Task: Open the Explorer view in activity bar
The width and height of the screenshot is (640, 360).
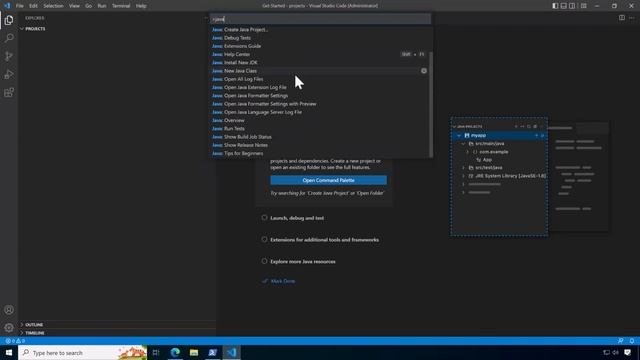Action: [x=9, y=20]
